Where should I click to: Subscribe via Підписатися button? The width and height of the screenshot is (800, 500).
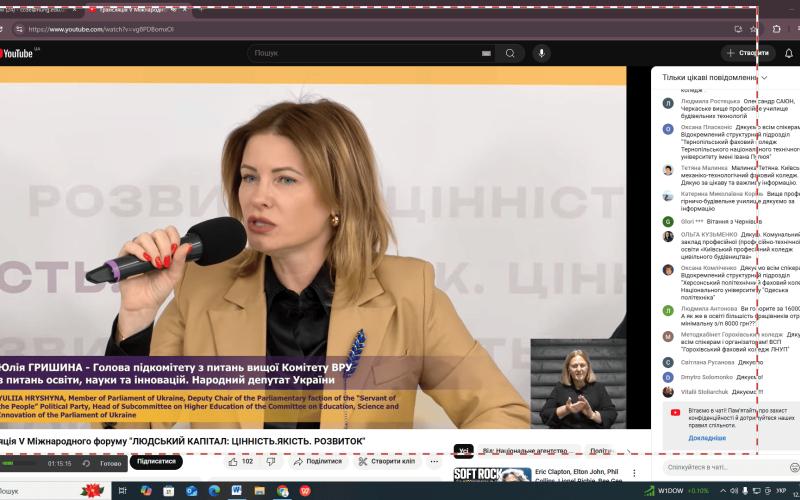tap(156, 461)
